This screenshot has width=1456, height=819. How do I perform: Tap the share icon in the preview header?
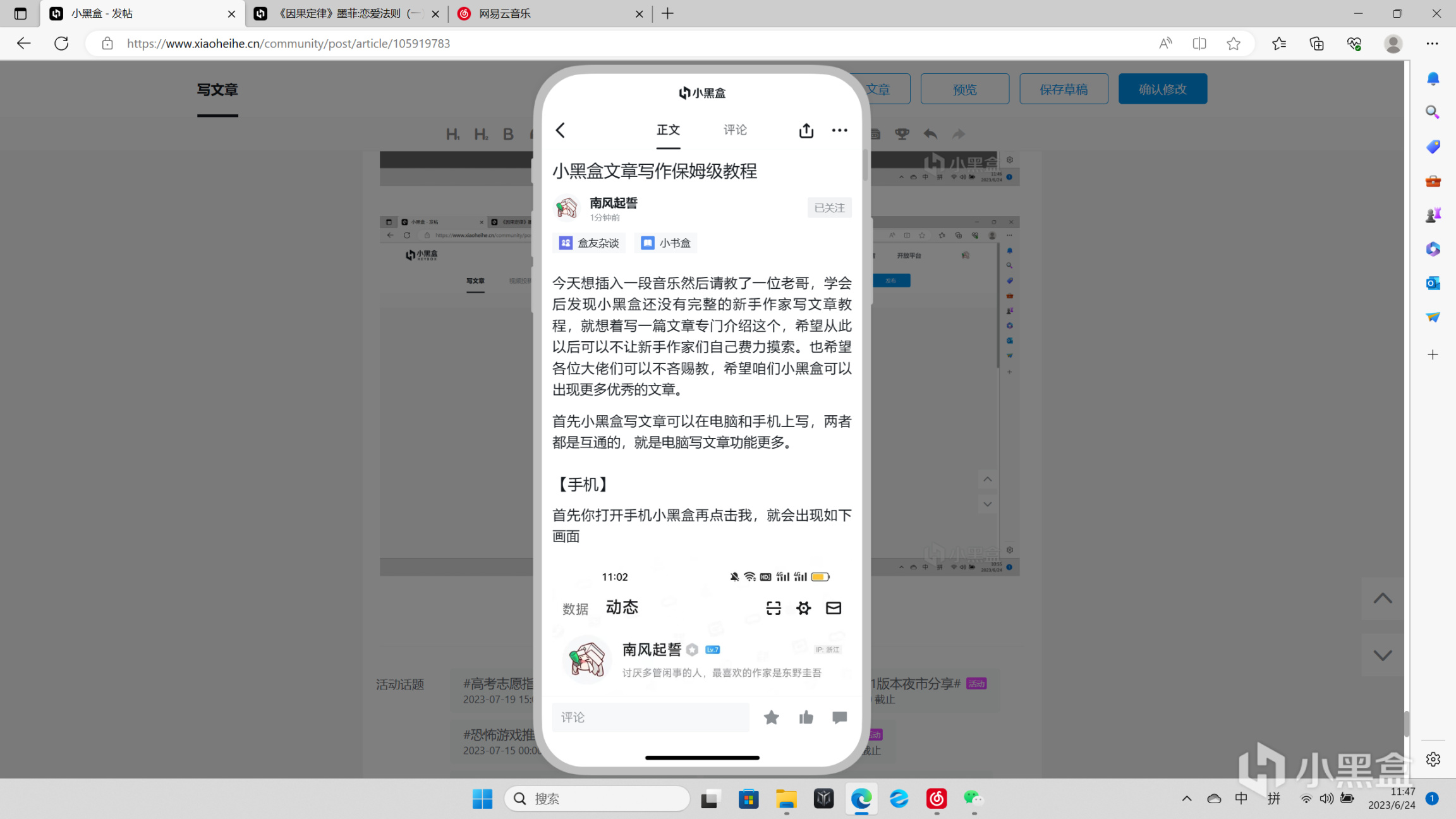(806, 130)
